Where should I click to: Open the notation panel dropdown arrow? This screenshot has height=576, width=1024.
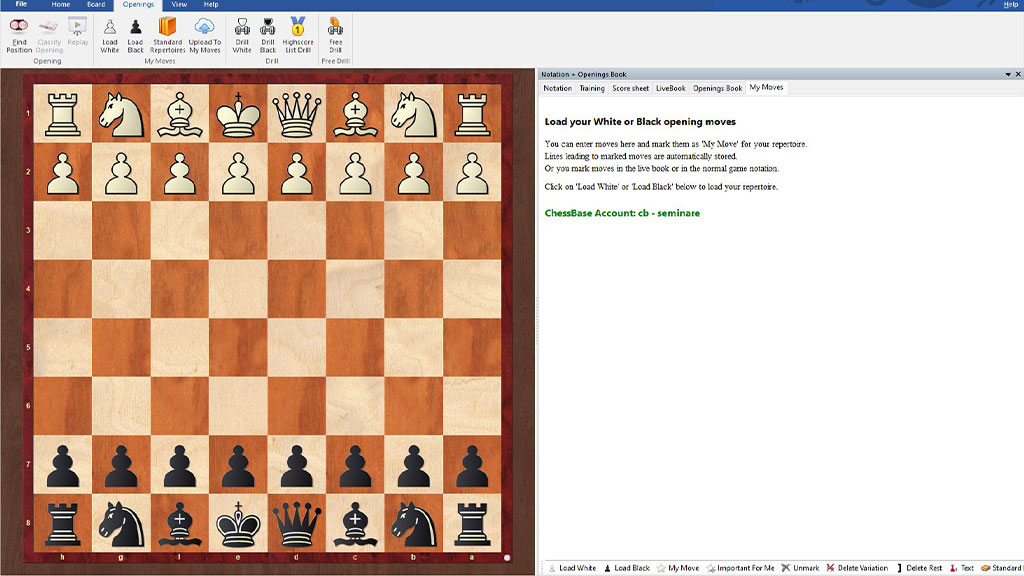[x=1007, y=74]
